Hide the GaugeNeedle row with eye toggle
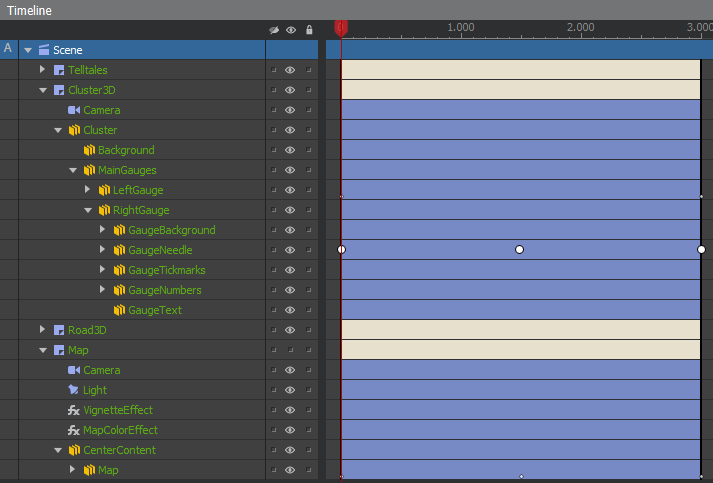The image size is (713, 483). 290,250
